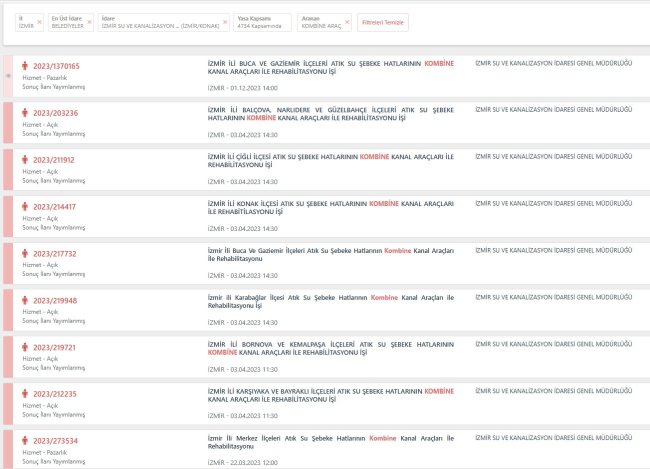Click person icon beside tender 2023/217732
Screen dimensions: 650x469
coord(25,253)
